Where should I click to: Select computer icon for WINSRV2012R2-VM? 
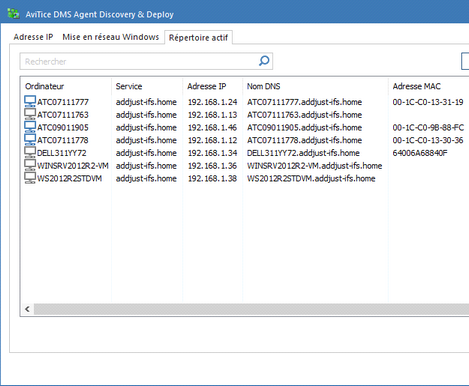click(x=30, y=165)
